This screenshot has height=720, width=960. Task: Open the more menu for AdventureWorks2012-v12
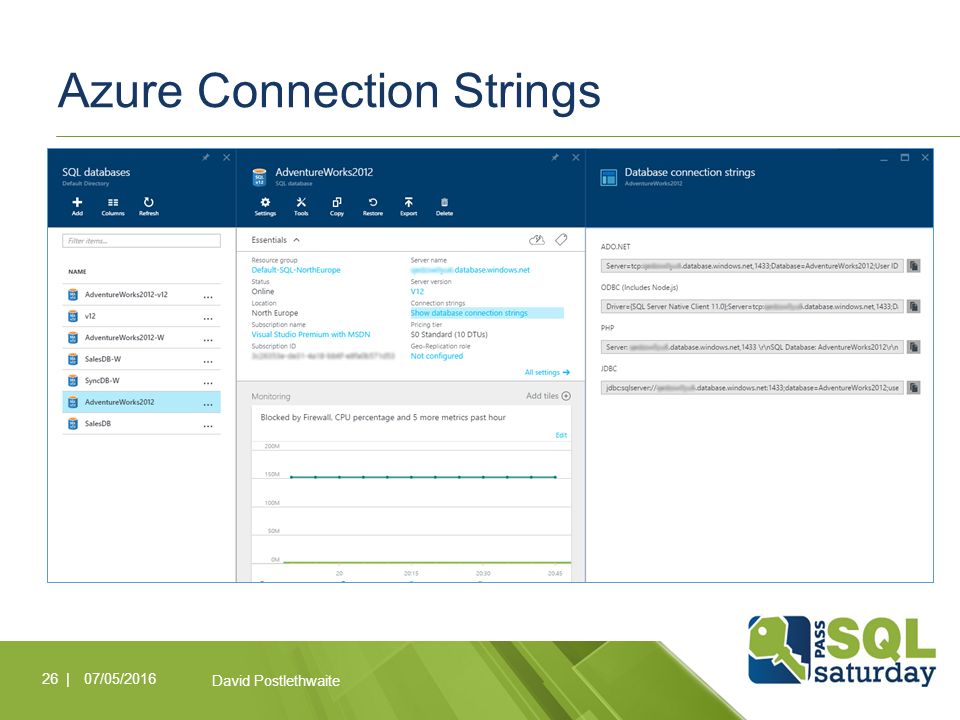(x=208, y=296)
